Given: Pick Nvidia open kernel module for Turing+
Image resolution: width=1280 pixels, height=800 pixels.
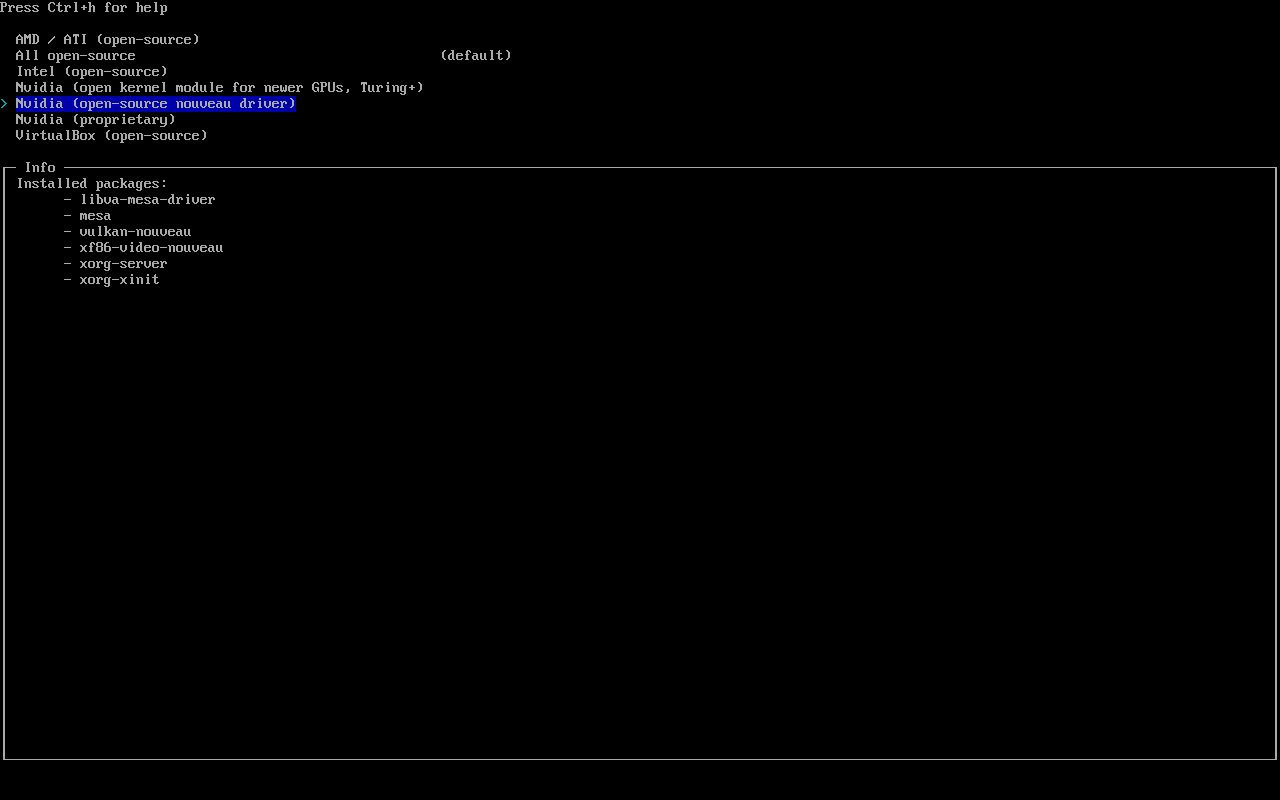Looking at the screenshot, I should point(219,87).
